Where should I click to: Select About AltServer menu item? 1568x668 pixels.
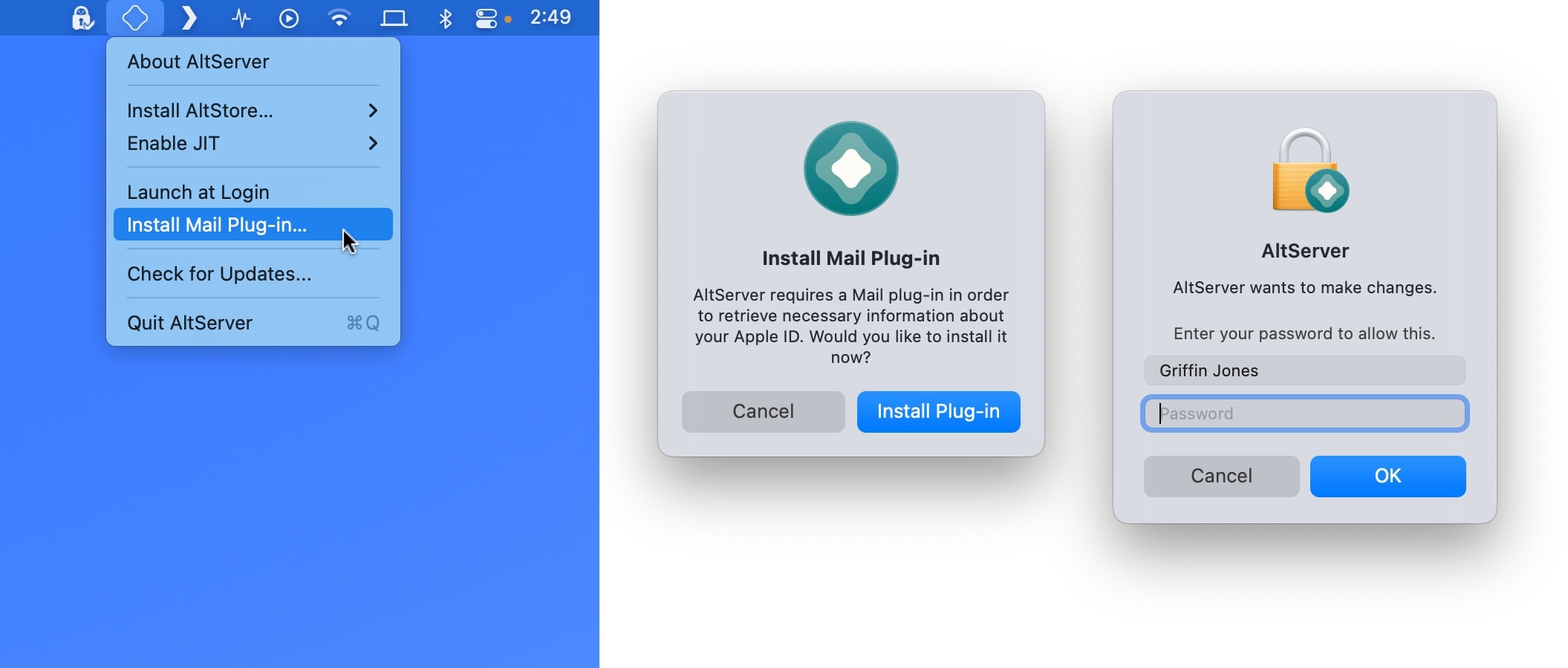(198, 62)
